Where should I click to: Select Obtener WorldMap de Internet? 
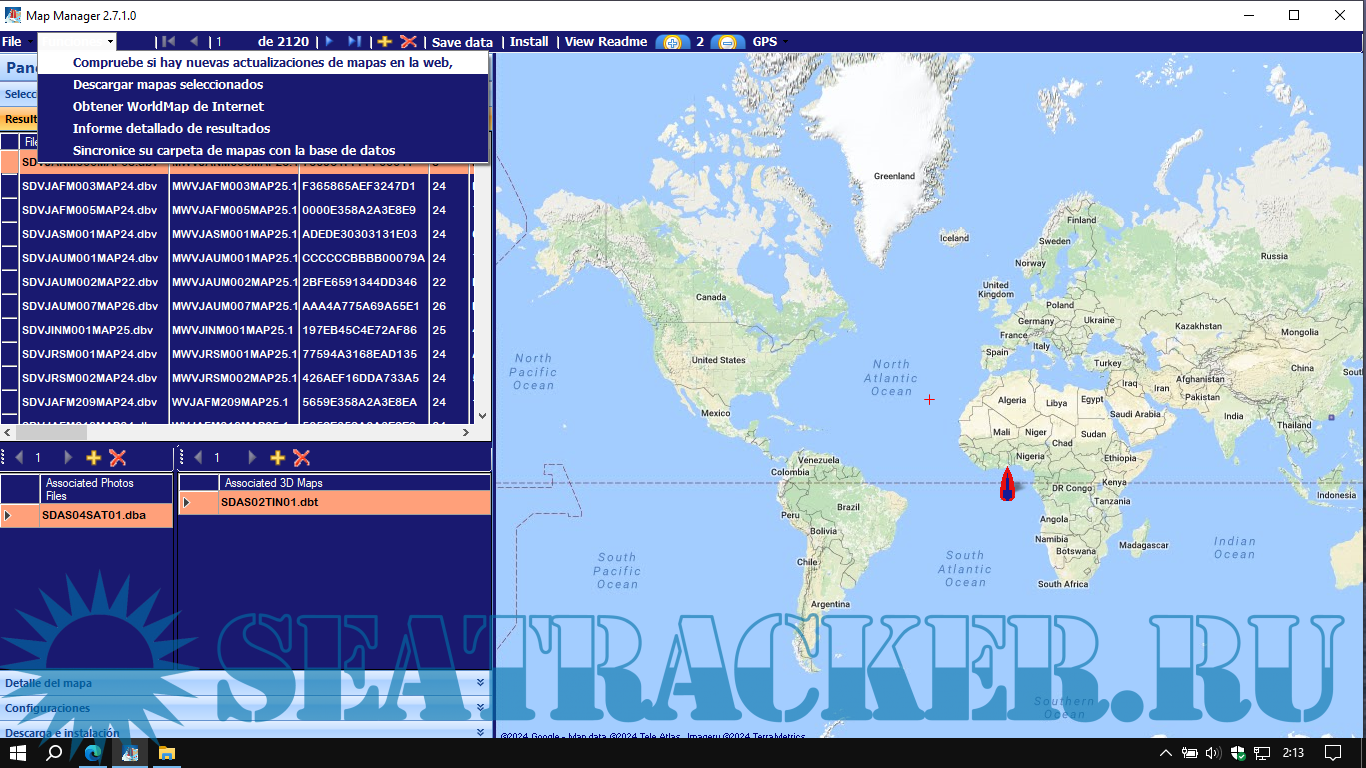[x=168, y=107]
